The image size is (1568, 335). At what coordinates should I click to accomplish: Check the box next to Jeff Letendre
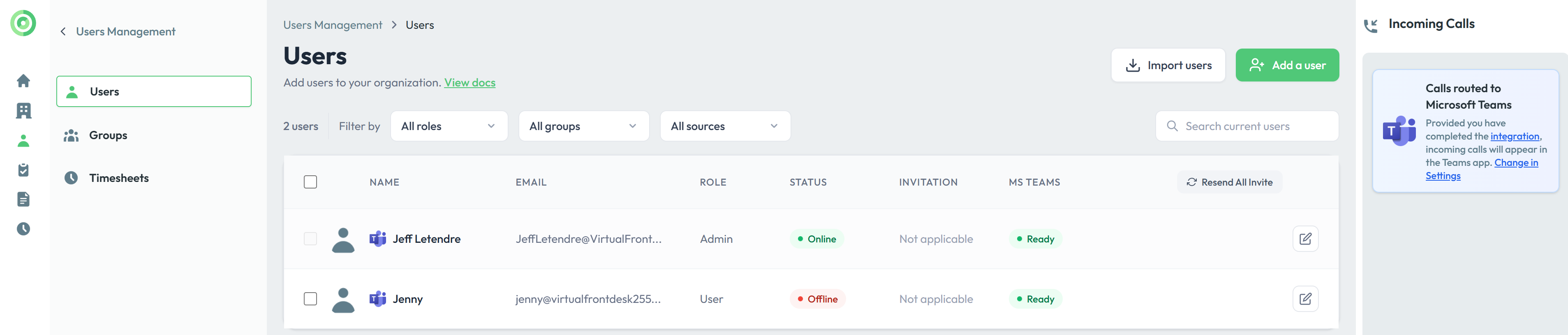click(x=310, y=239)
